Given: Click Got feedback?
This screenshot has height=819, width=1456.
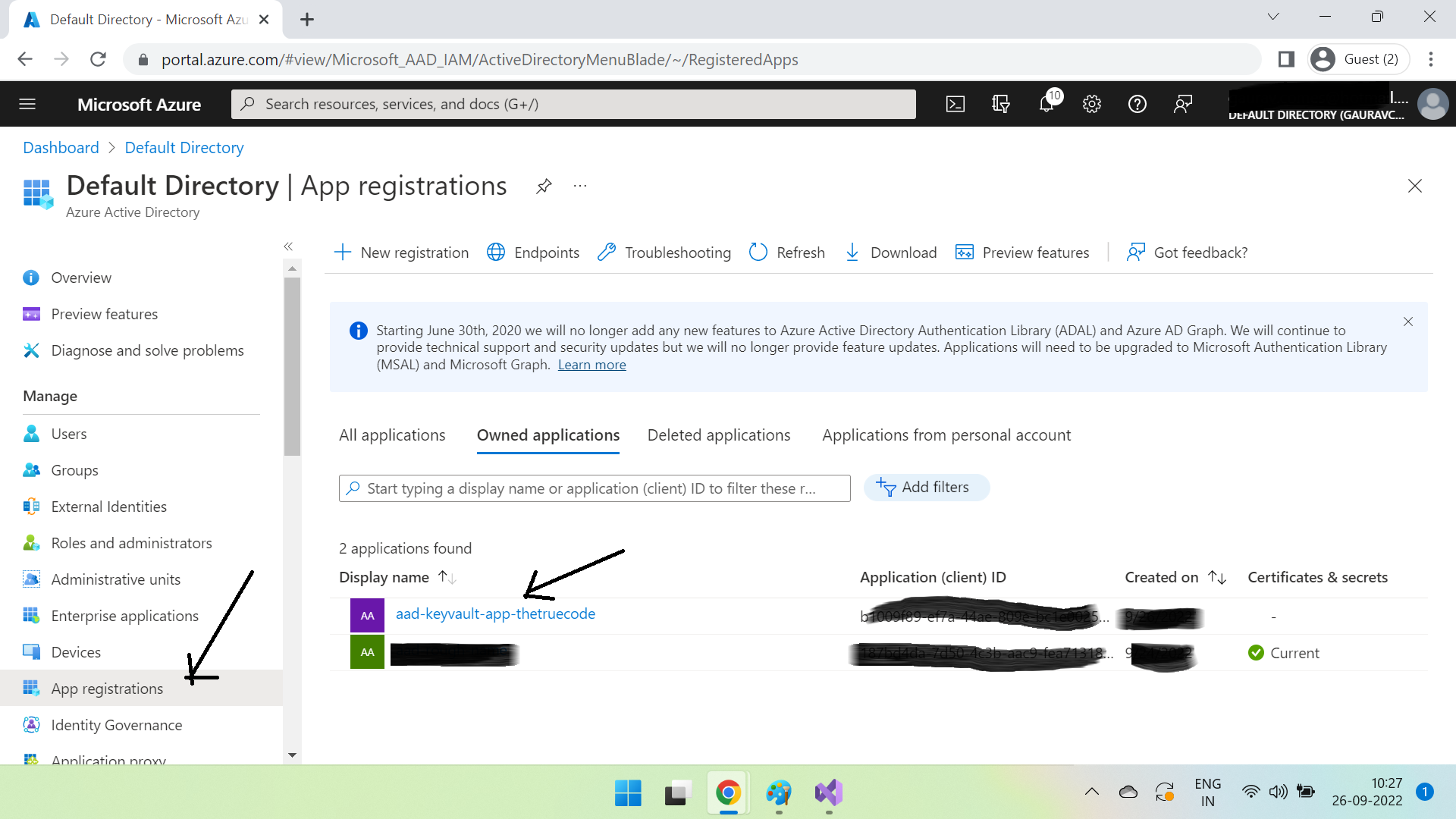Looking at the screenshot, I should 1188,253.
